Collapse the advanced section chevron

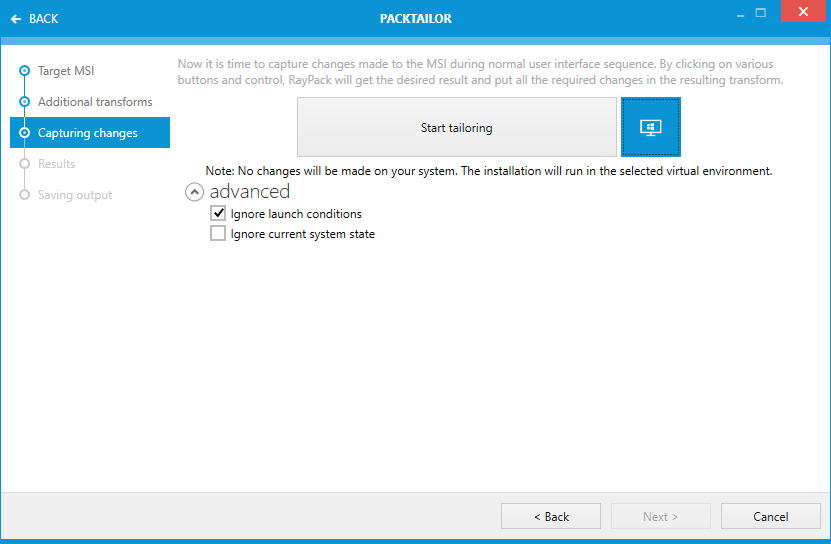(195, 192)
